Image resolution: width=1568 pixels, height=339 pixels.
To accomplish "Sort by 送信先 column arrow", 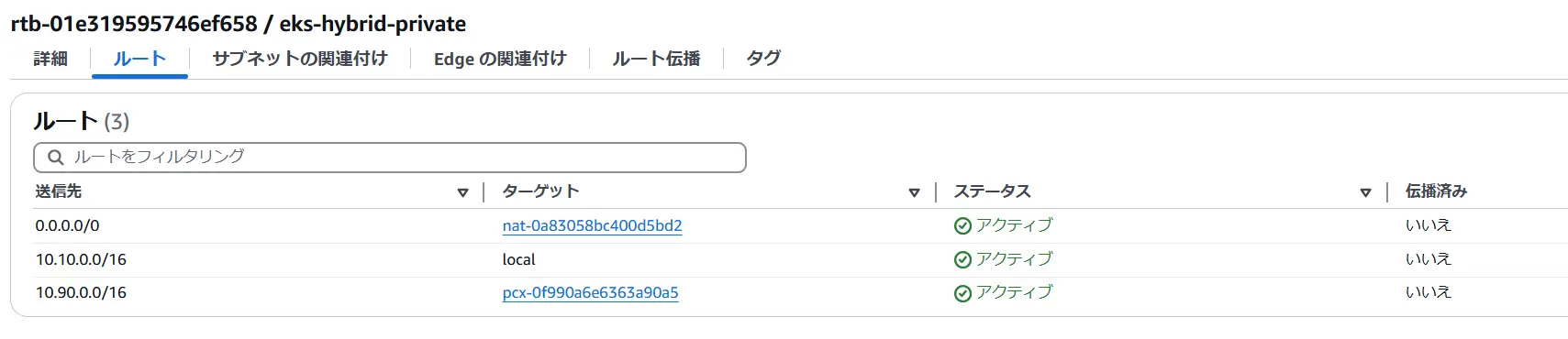I will point(462,192).
